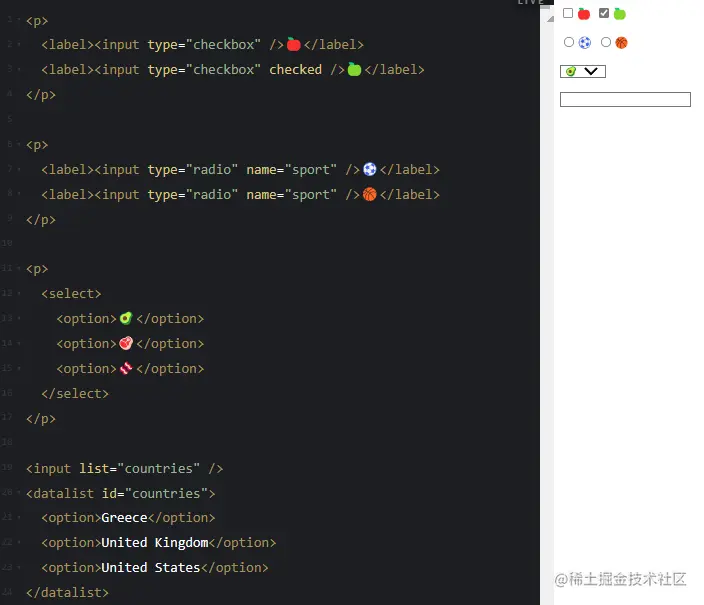
Task: Click the basketball emoji in code line 8
Action: coord(370,194)
